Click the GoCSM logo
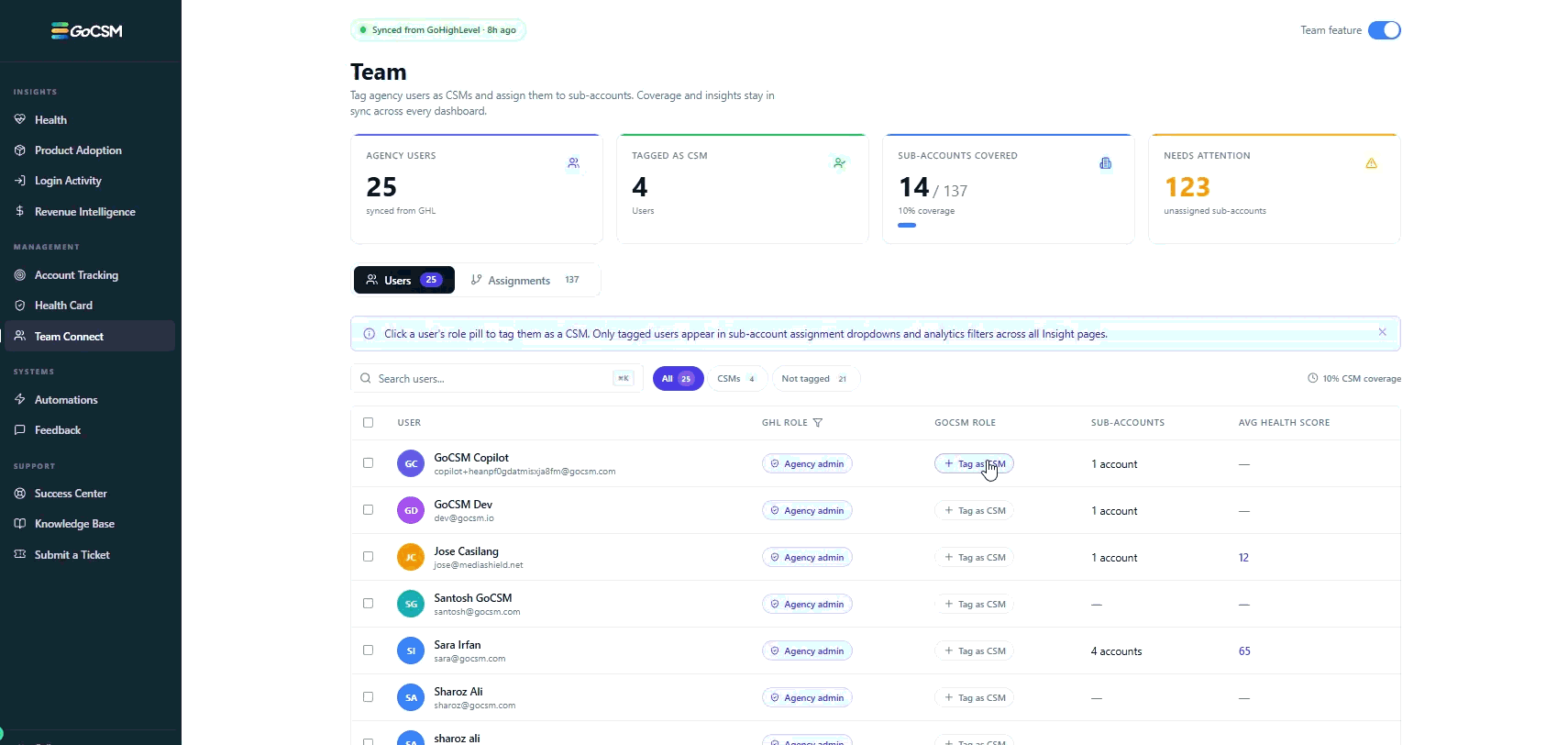The height and width of the screenshot is (745, 1568). click(x=87, y=31)
